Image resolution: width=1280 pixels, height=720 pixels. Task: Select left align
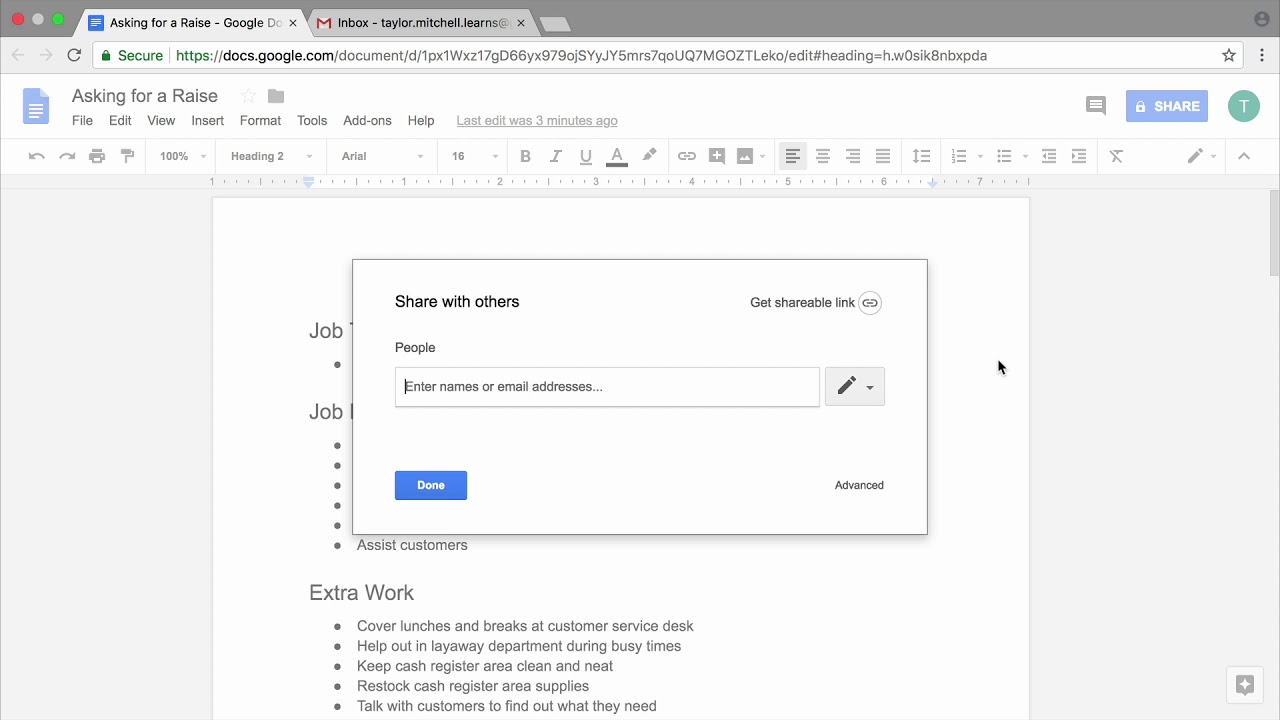[x=793, y=156]
